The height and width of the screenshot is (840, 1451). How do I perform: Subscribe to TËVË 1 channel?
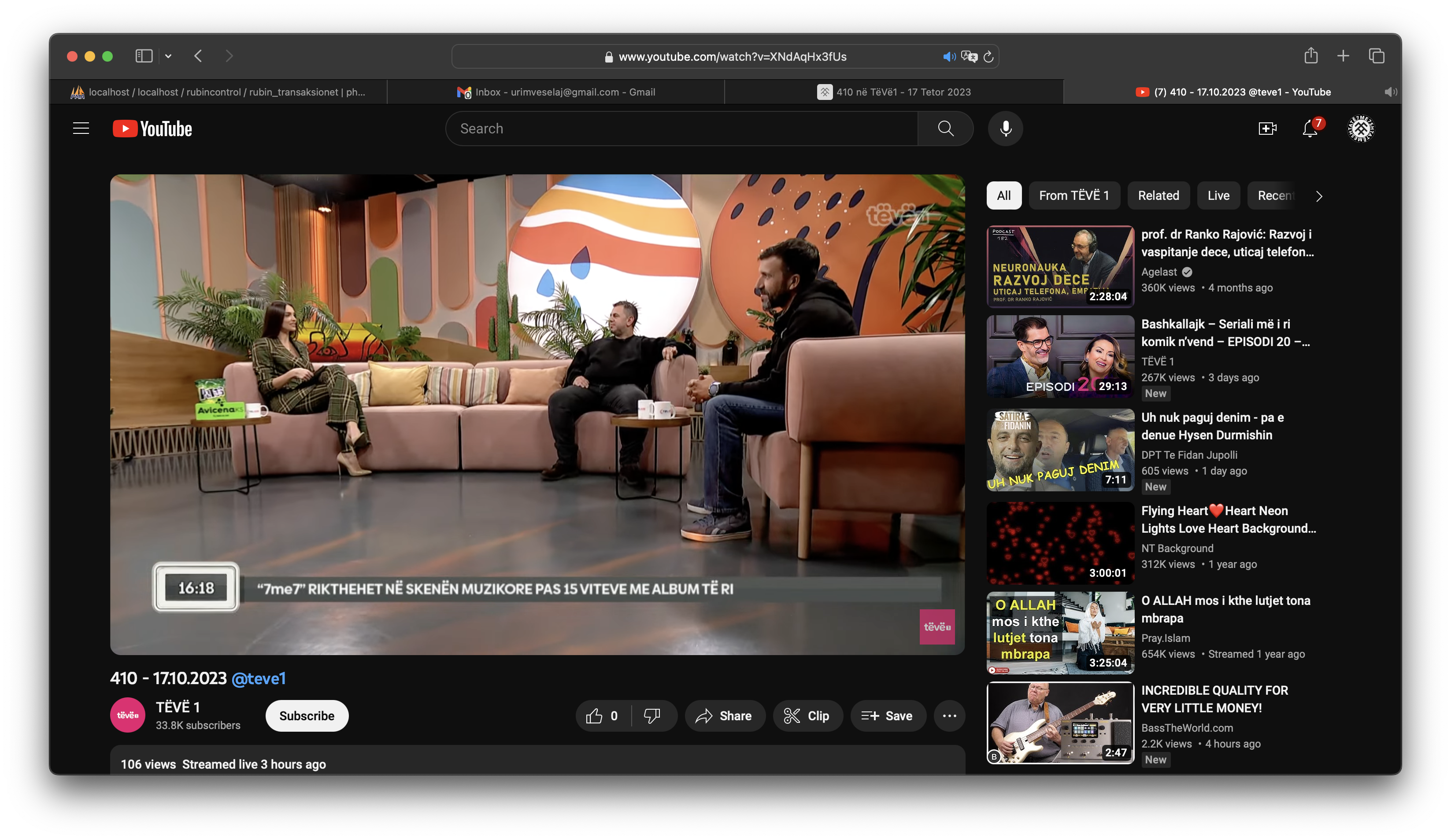point(307,716)
